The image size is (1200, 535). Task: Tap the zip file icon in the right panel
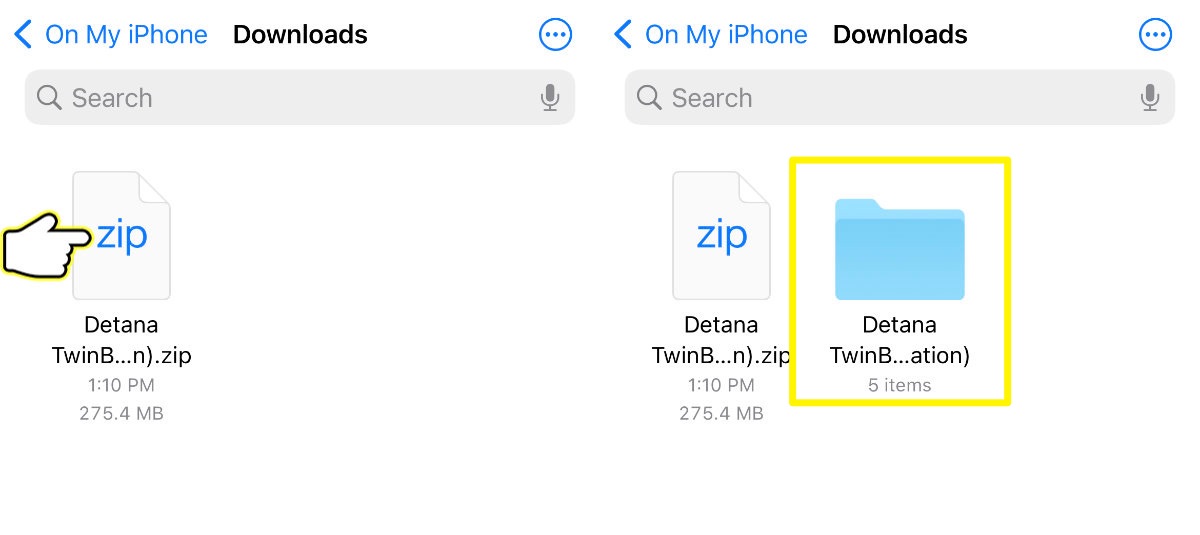[x=722, y=236]
